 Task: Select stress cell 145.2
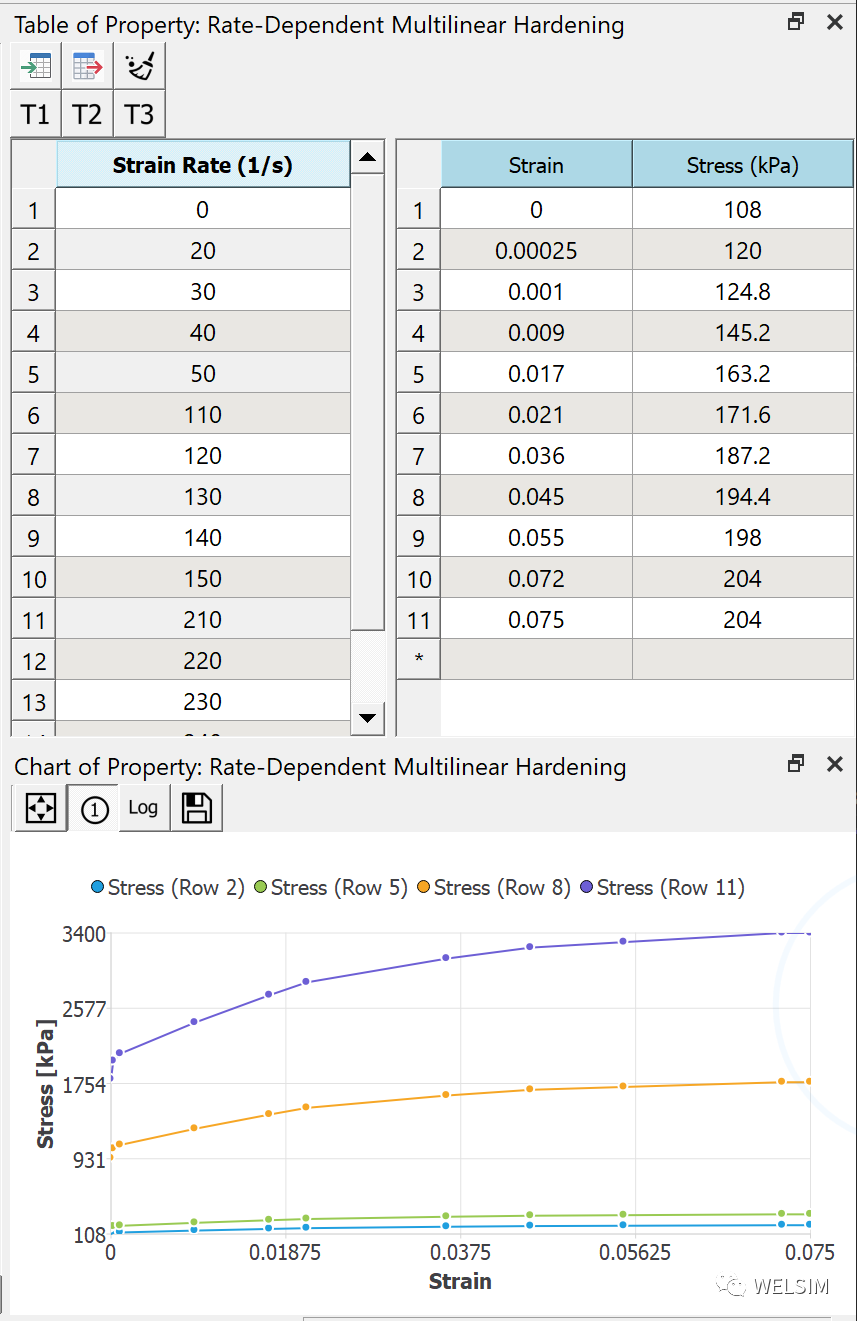(743, 333)
